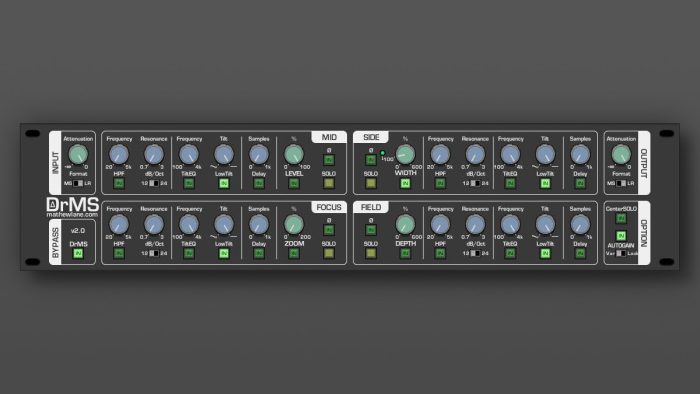Click the SIDE Resonance knob
This screenshot has height=394, width=700.
pyautogui.click(x=475, y=154)
